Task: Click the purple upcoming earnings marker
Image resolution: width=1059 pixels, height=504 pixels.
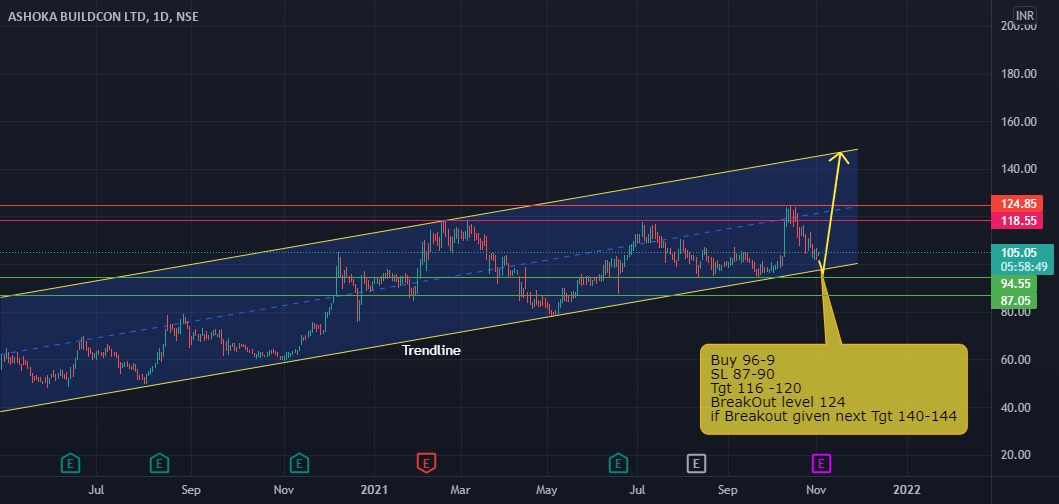Action: tap(821, 463)
